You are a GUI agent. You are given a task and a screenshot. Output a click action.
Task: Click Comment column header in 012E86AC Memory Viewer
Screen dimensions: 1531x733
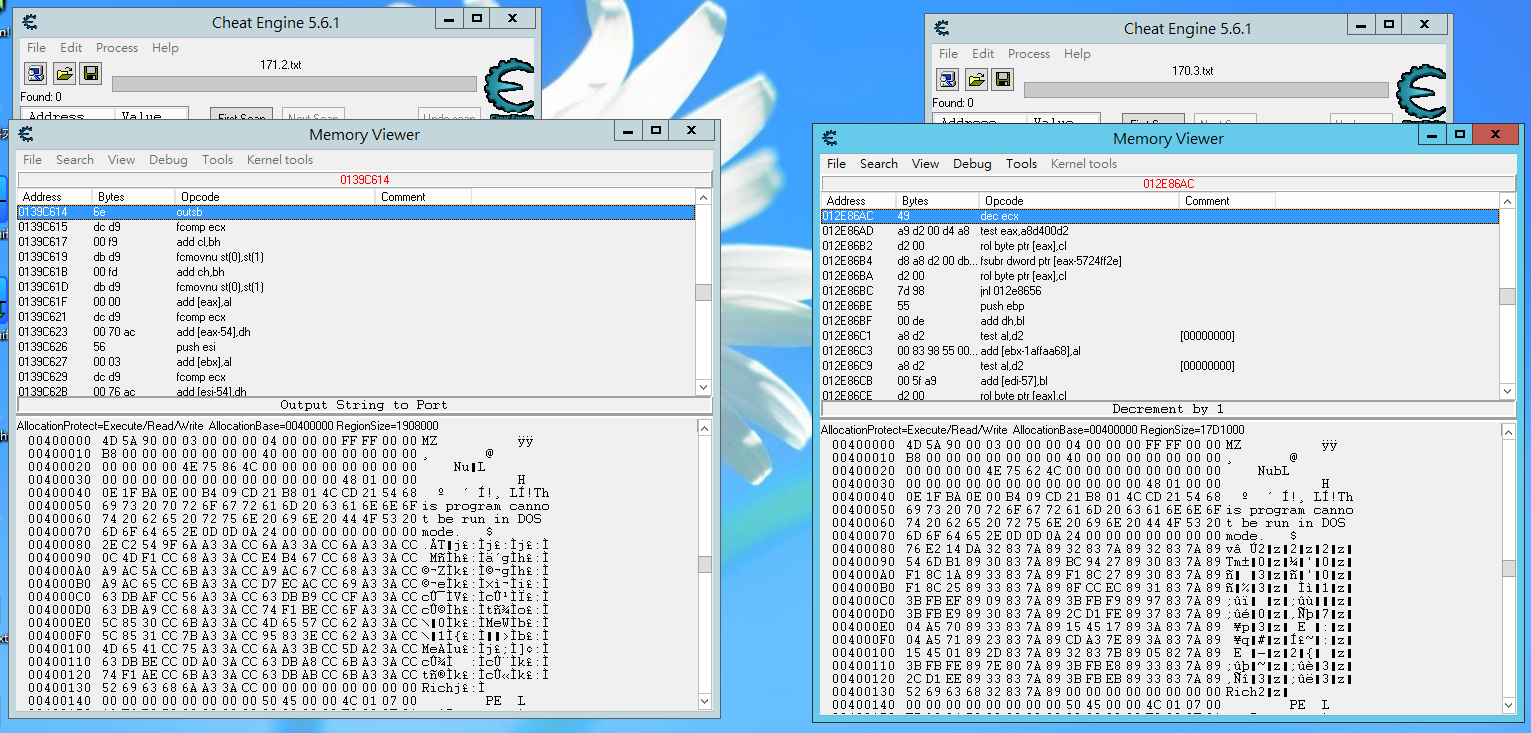[x=1225, y=201]
